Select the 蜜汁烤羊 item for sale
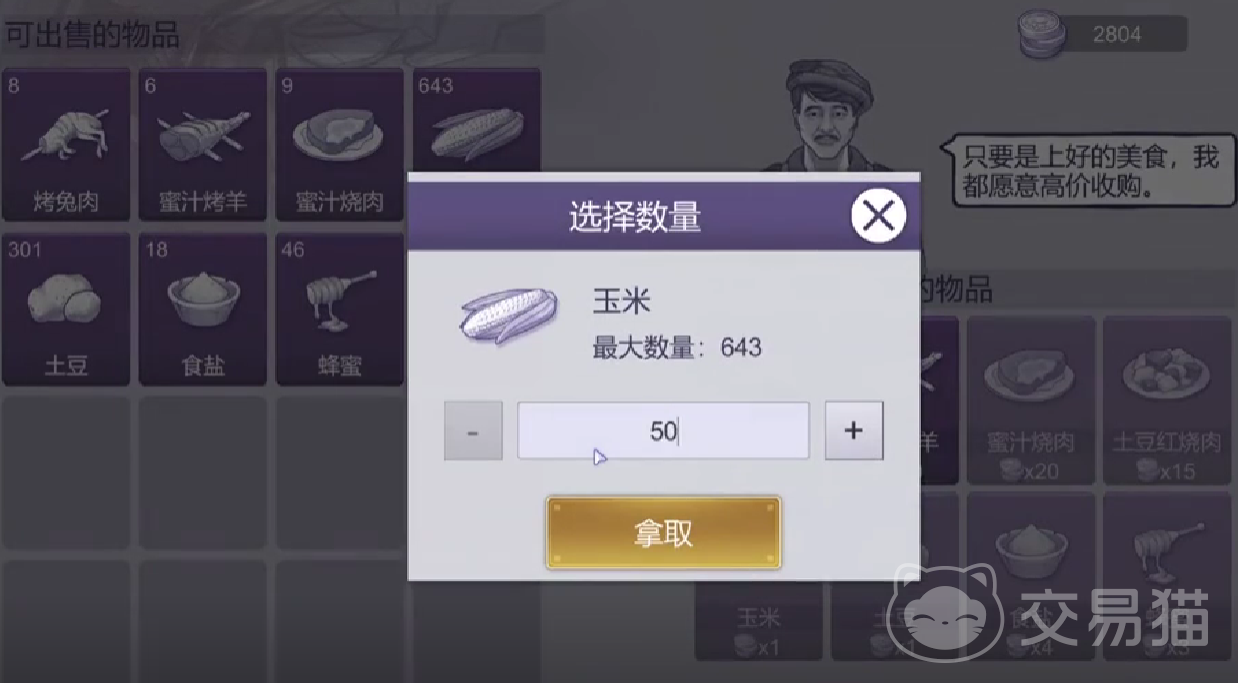This screenshot has width=1238, height=683. [203, 145]
